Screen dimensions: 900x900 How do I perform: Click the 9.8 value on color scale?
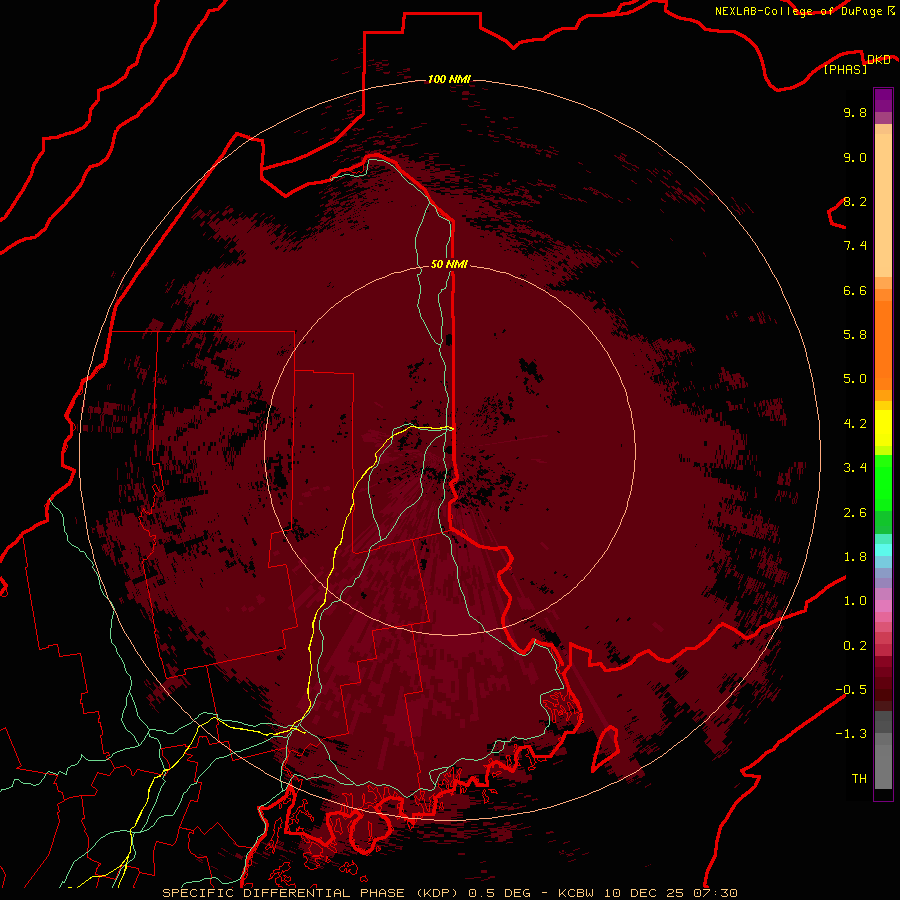tap(855, 112)
